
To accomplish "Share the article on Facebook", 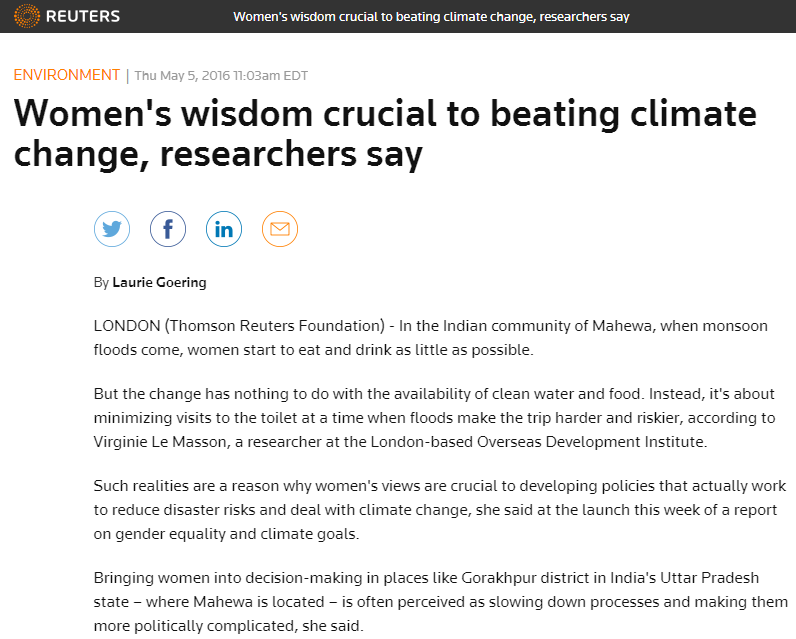I will pos(168,229).
